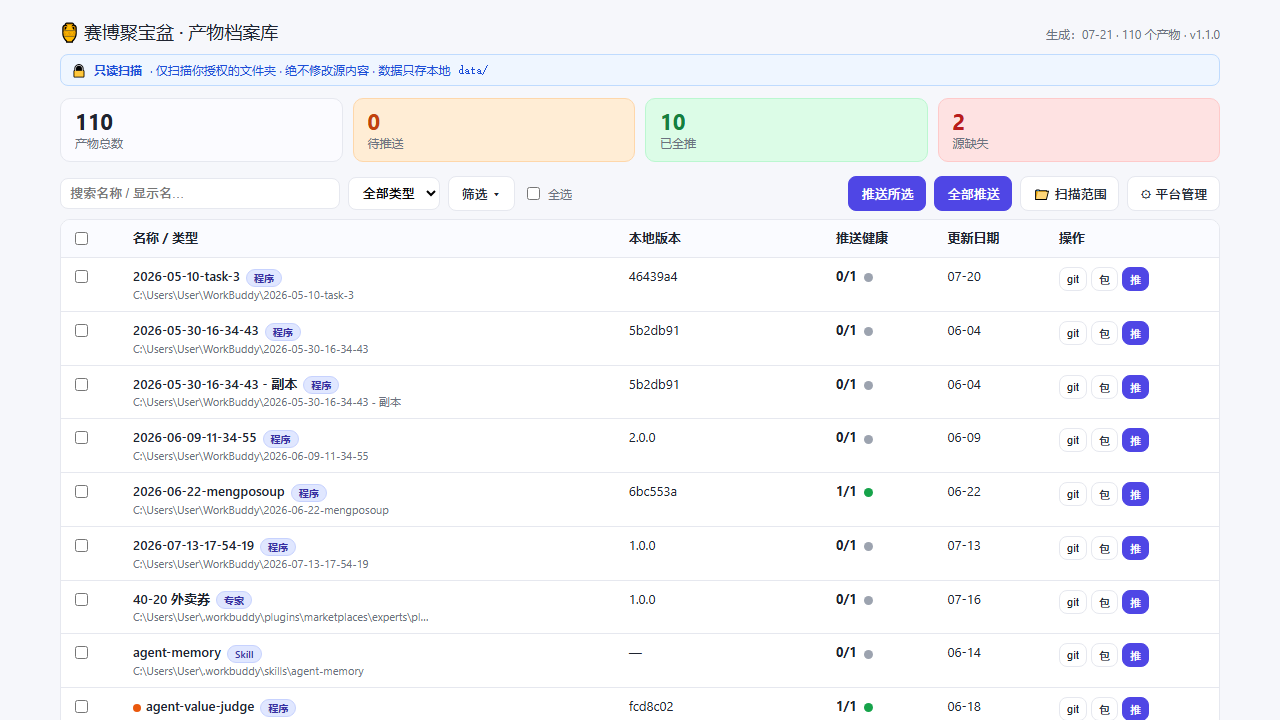Click git for agent-memory
This screenshot has width=1280, height=720.
click(1073, 655)
